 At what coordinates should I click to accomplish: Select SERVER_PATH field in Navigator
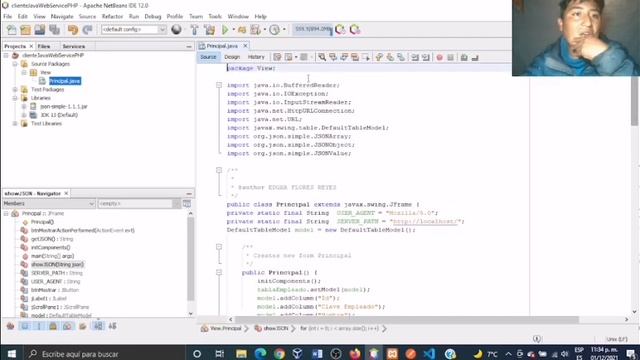[57, 273]
